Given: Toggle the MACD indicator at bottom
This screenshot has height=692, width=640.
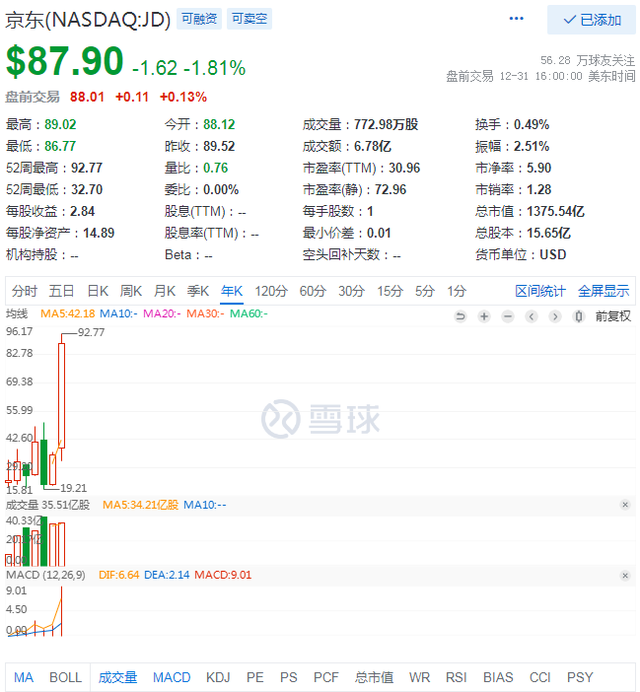Looking at the screenshot, I should click(171, 677).
